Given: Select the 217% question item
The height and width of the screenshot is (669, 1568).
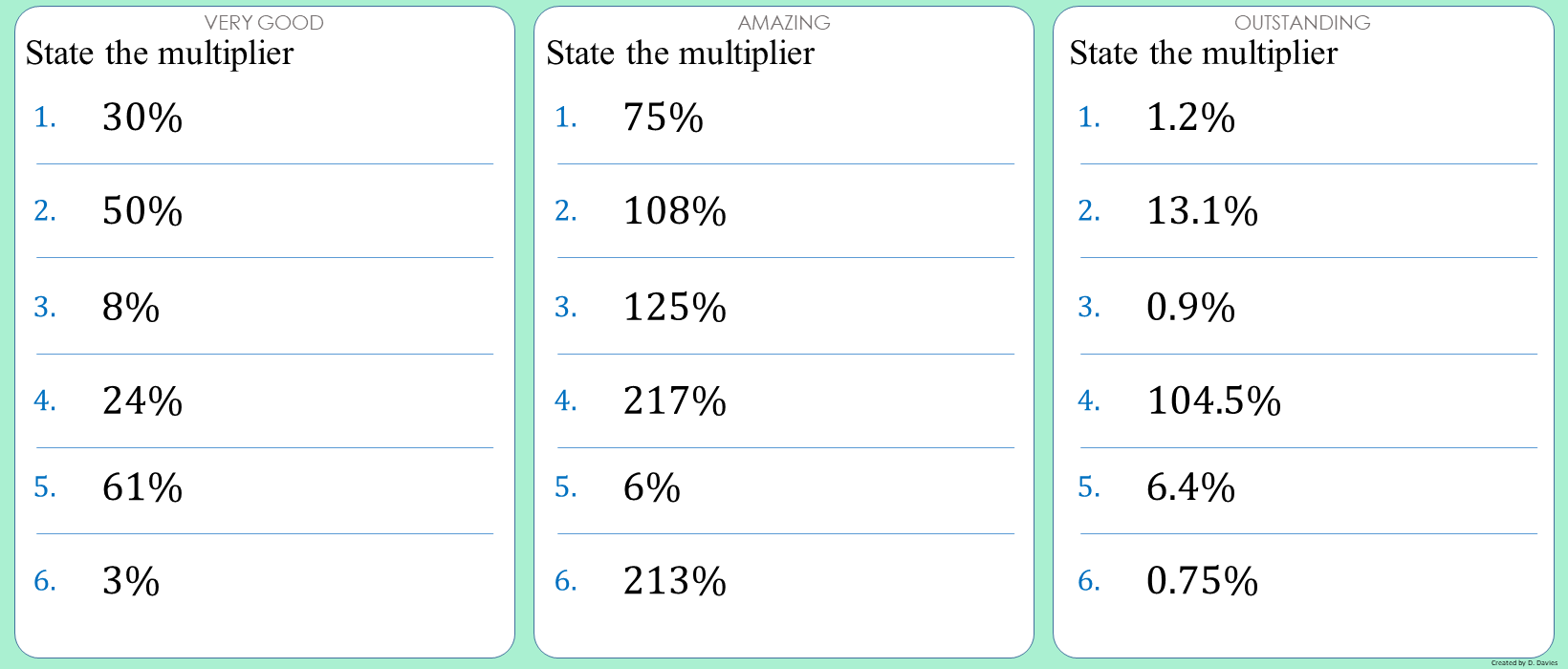Looking at the screenshot, I should (675, 401).
